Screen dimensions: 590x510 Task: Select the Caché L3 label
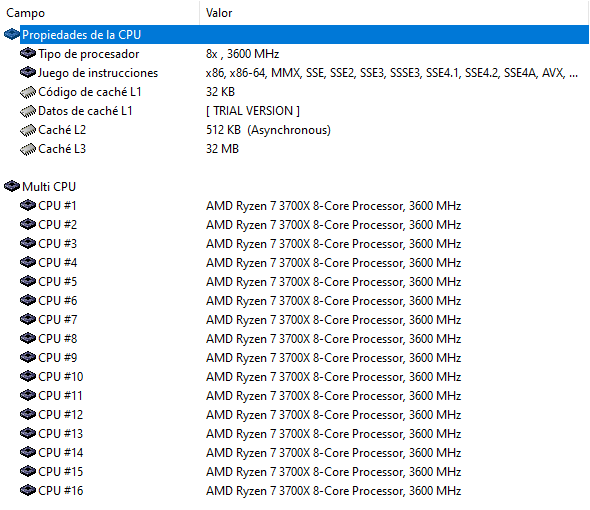[x=62, y=149]
